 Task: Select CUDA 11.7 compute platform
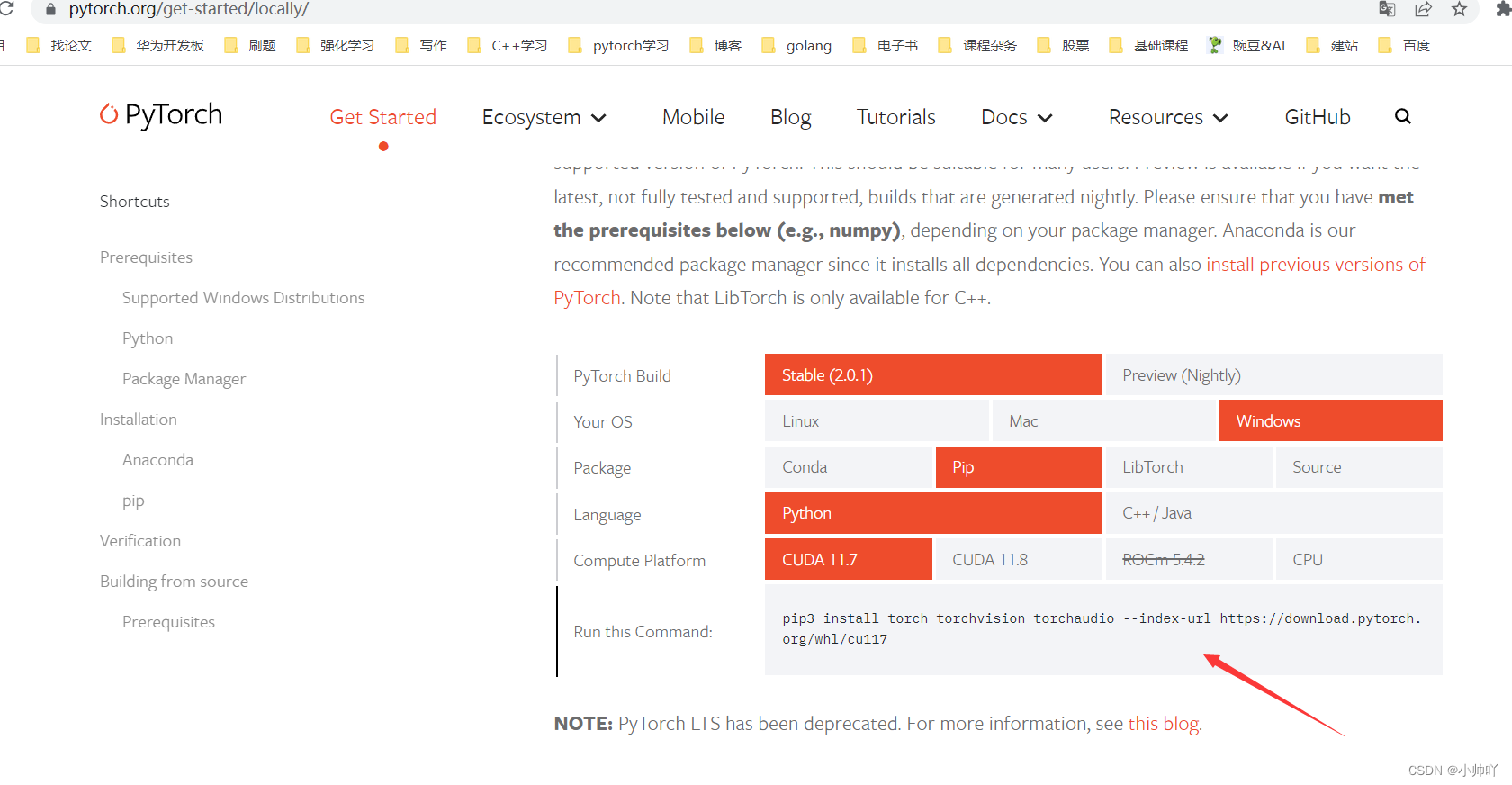(849, 559)
